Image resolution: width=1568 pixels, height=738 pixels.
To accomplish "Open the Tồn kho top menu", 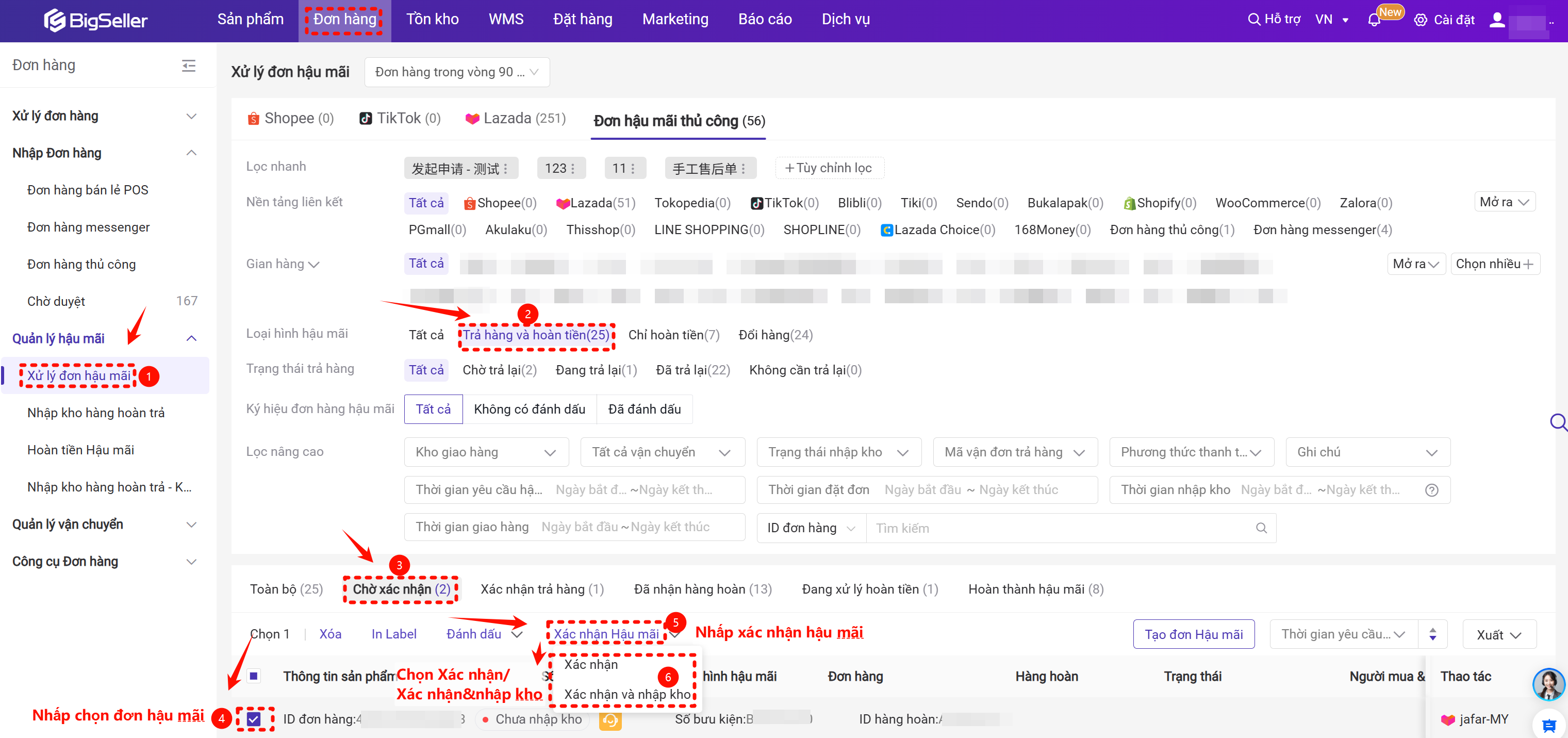I will [x=432, y=20].
